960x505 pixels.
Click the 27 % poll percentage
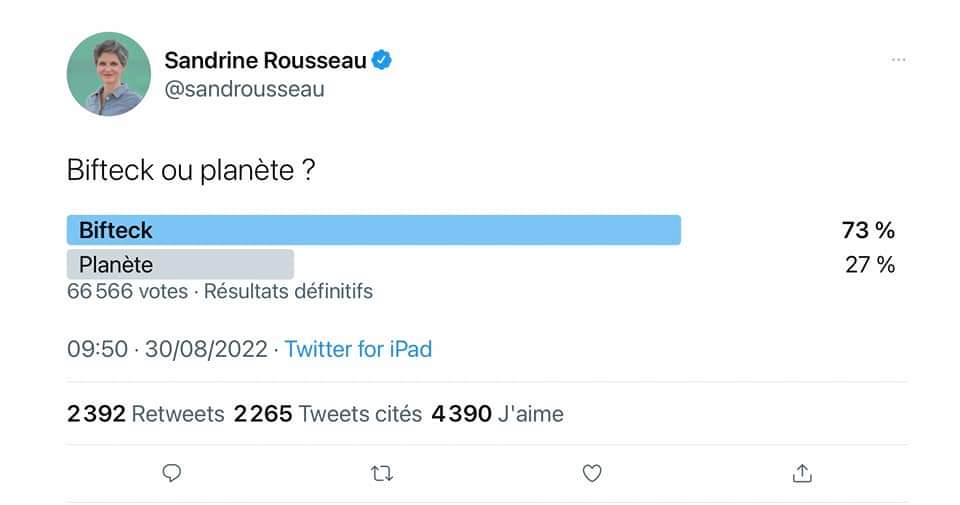(869, 265)
